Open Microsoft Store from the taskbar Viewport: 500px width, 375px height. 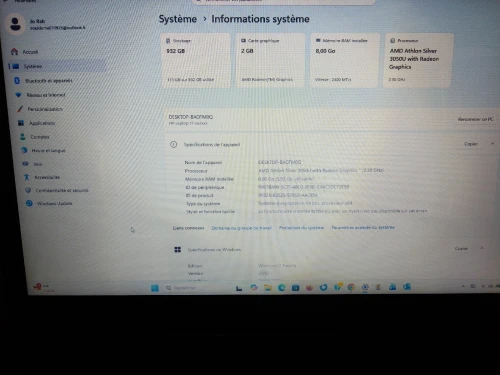(x=296, y=287)
